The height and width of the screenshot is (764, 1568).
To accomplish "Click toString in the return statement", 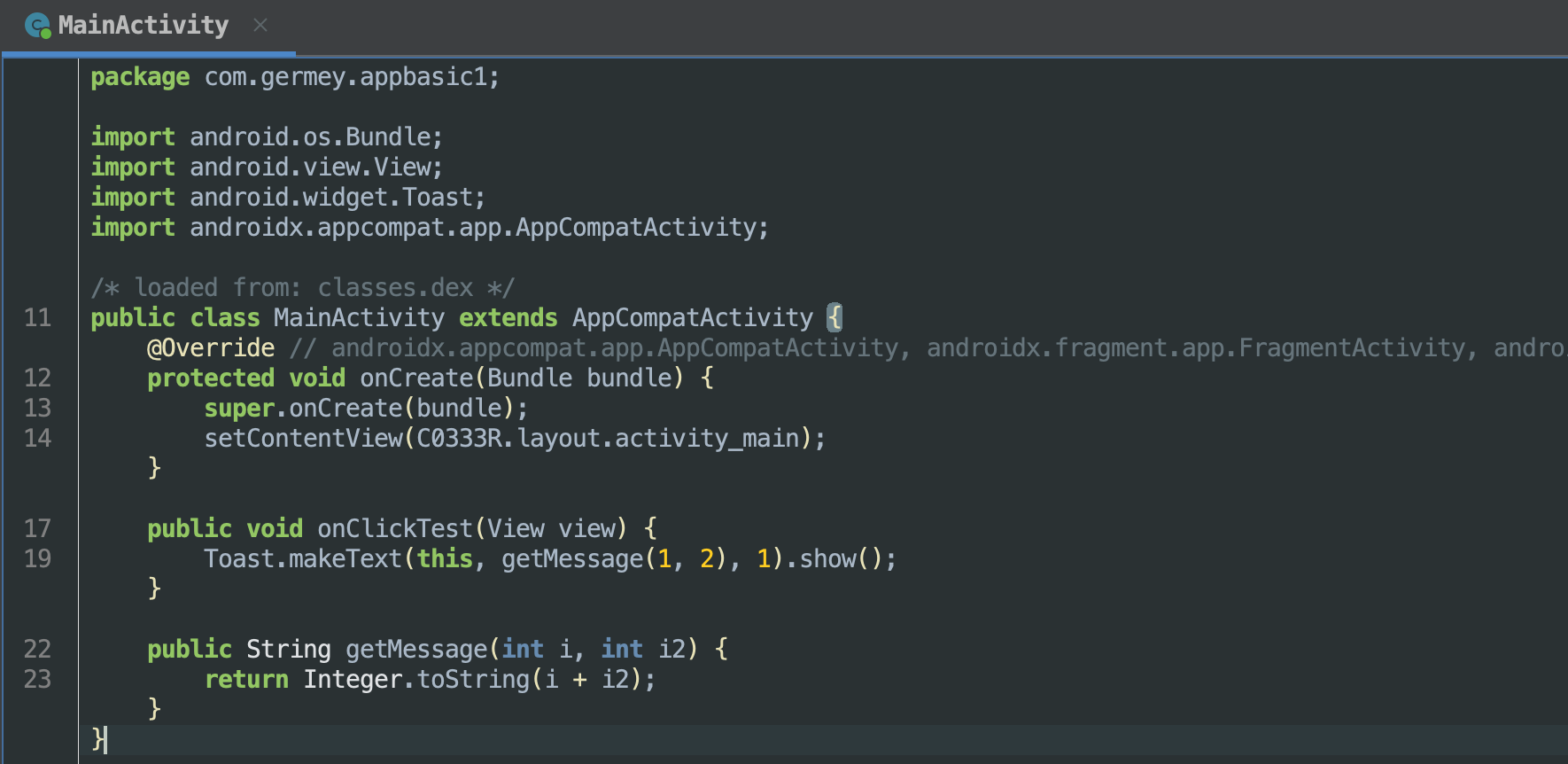I will (x=473, y=679).
